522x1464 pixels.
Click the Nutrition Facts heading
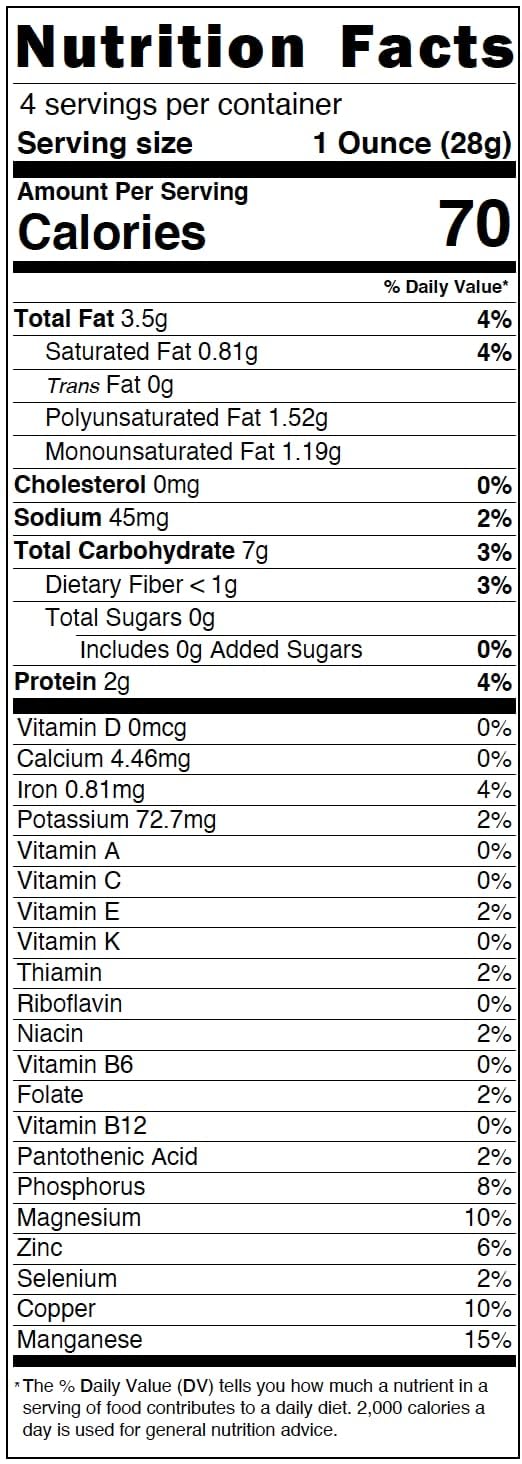point(265,48)
